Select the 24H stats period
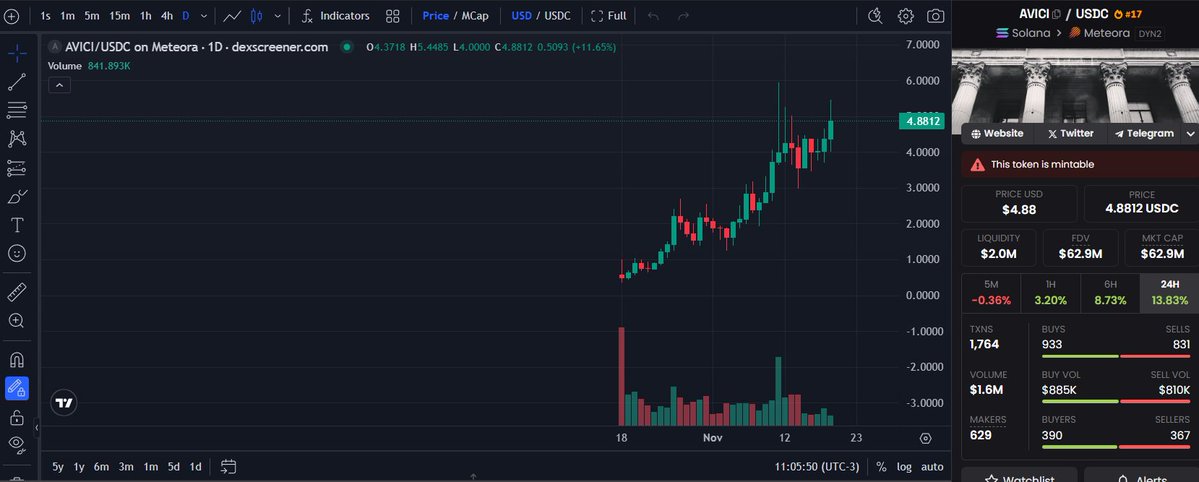 pos(1169,293)
